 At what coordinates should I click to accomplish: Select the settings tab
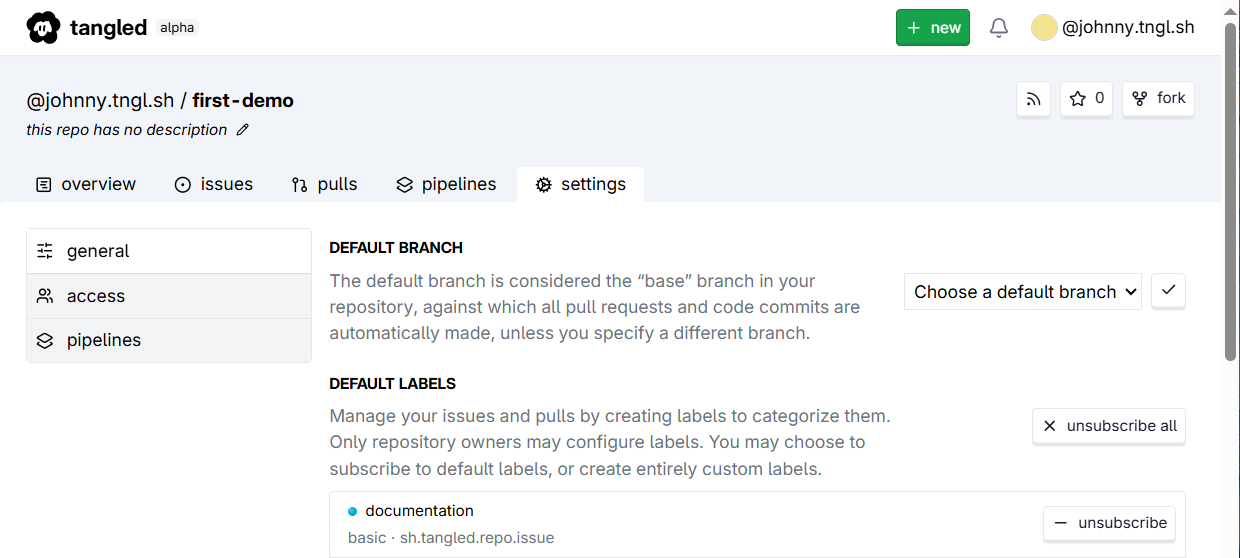[580, 184]
